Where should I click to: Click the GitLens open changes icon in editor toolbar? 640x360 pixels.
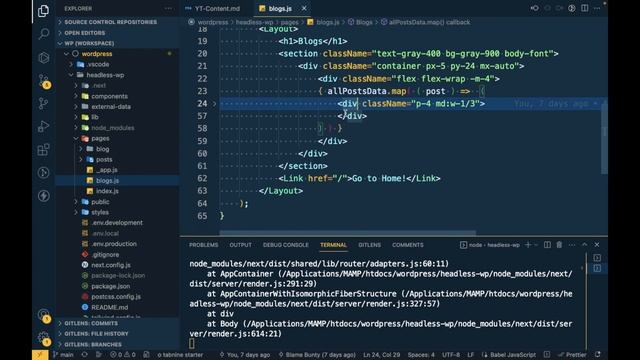[x=534, y=8]
